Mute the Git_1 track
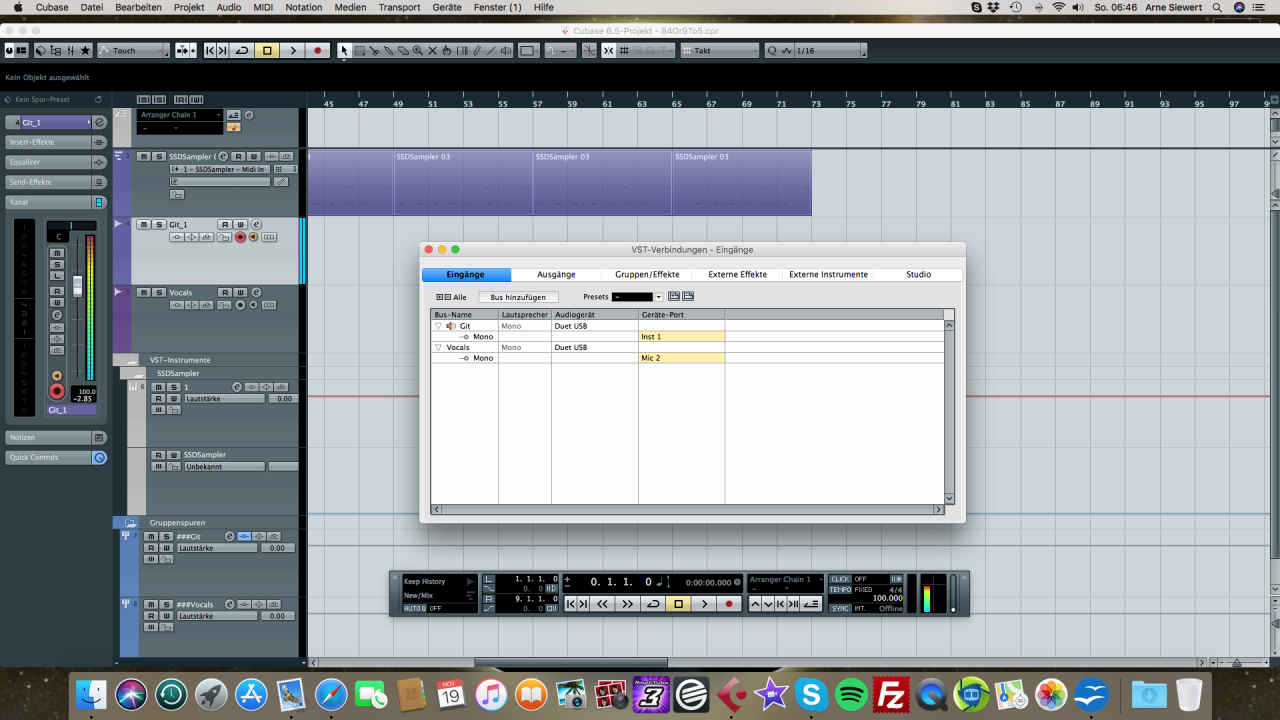1280x720 pixels. pos(145,225)
